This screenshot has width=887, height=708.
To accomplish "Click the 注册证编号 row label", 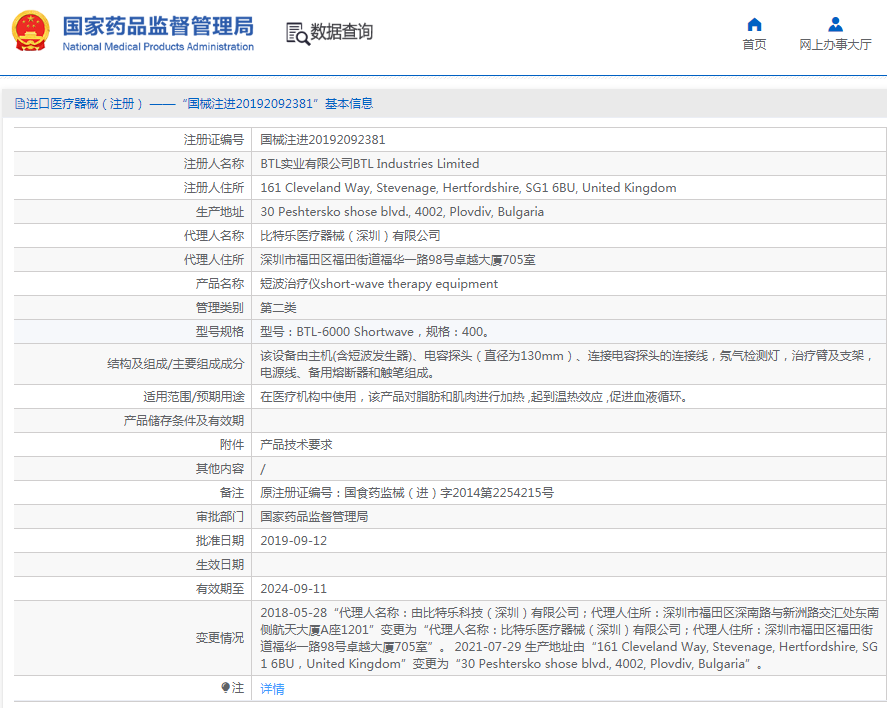I will tap(213, 140).
